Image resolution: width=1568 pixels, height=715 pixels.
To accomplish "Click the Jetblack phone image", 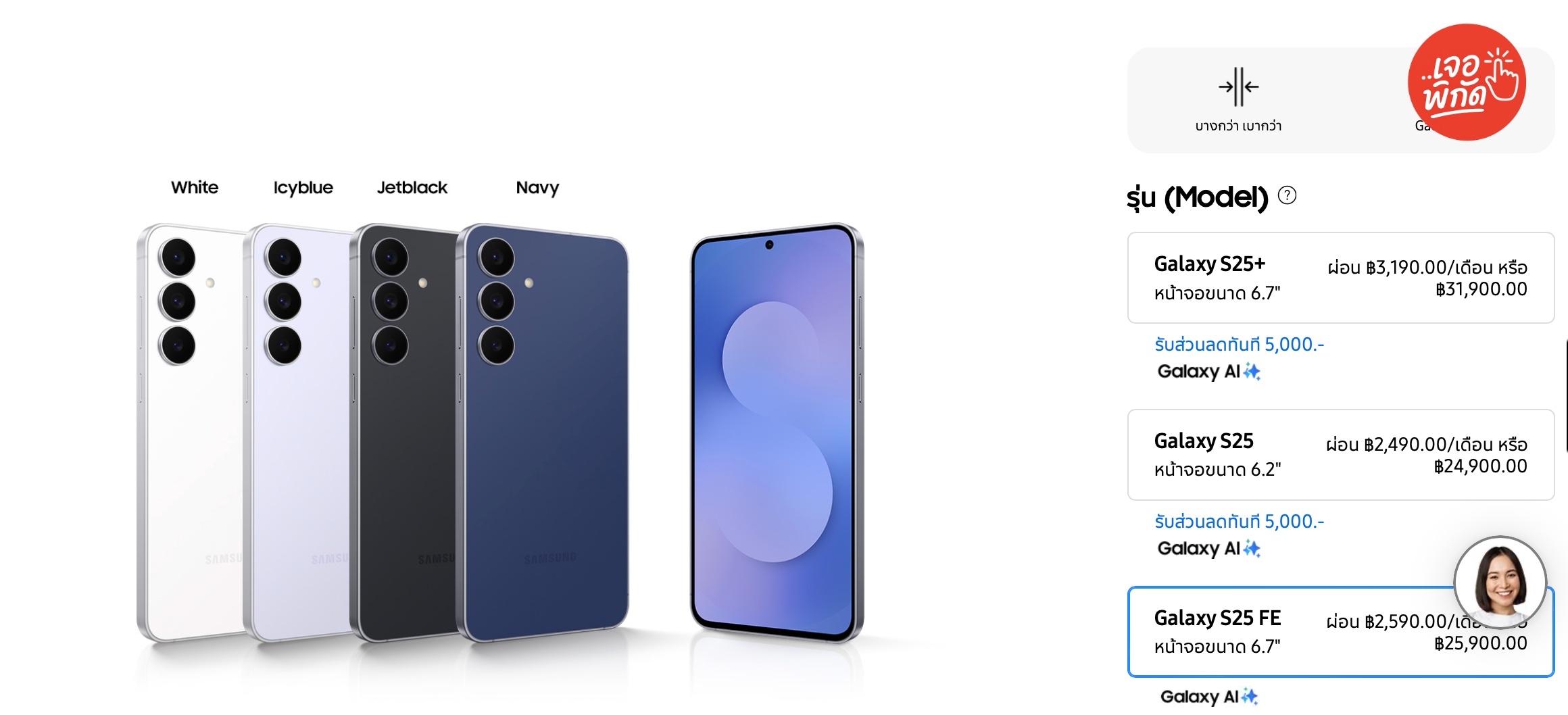I will (x=404, y=433).
